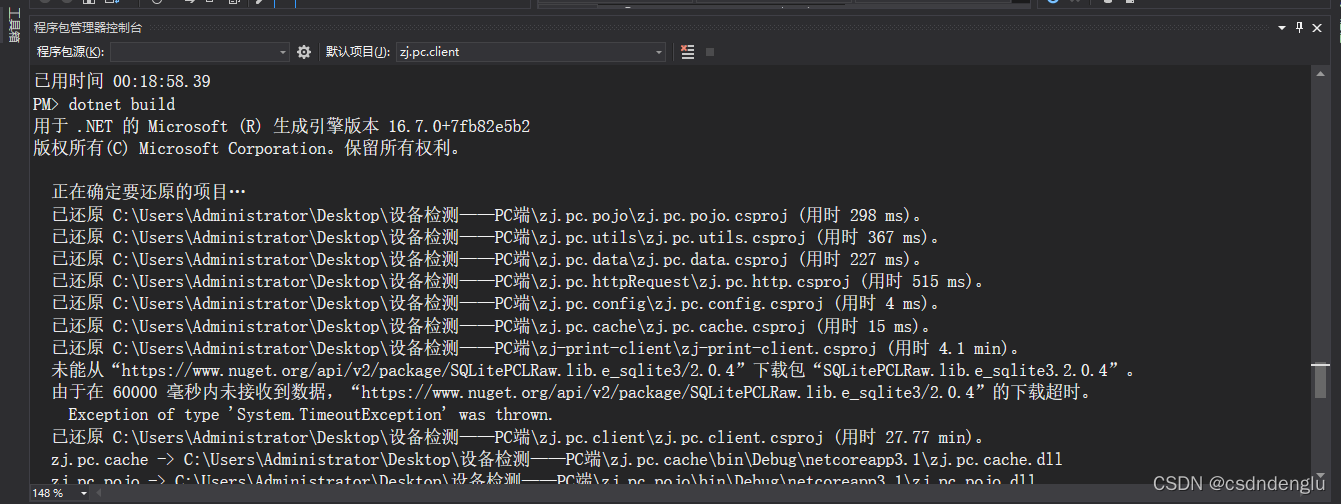Open the 148 % zoom dropdown
This screenshot has height=504, width=1341.
pos(61,494)
